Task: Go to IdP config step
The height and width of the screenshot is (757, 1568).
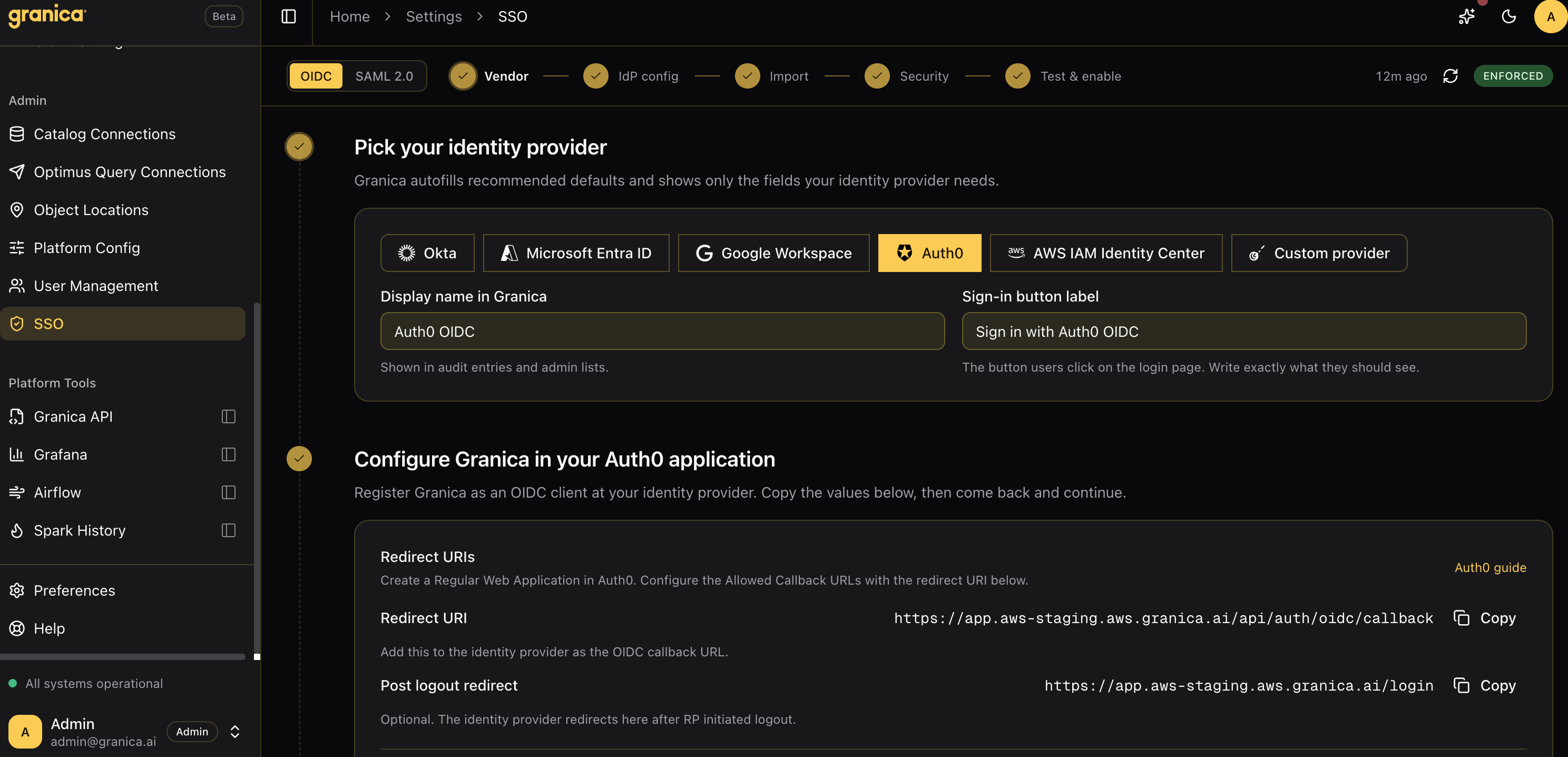Action: [x=631, y=76]
